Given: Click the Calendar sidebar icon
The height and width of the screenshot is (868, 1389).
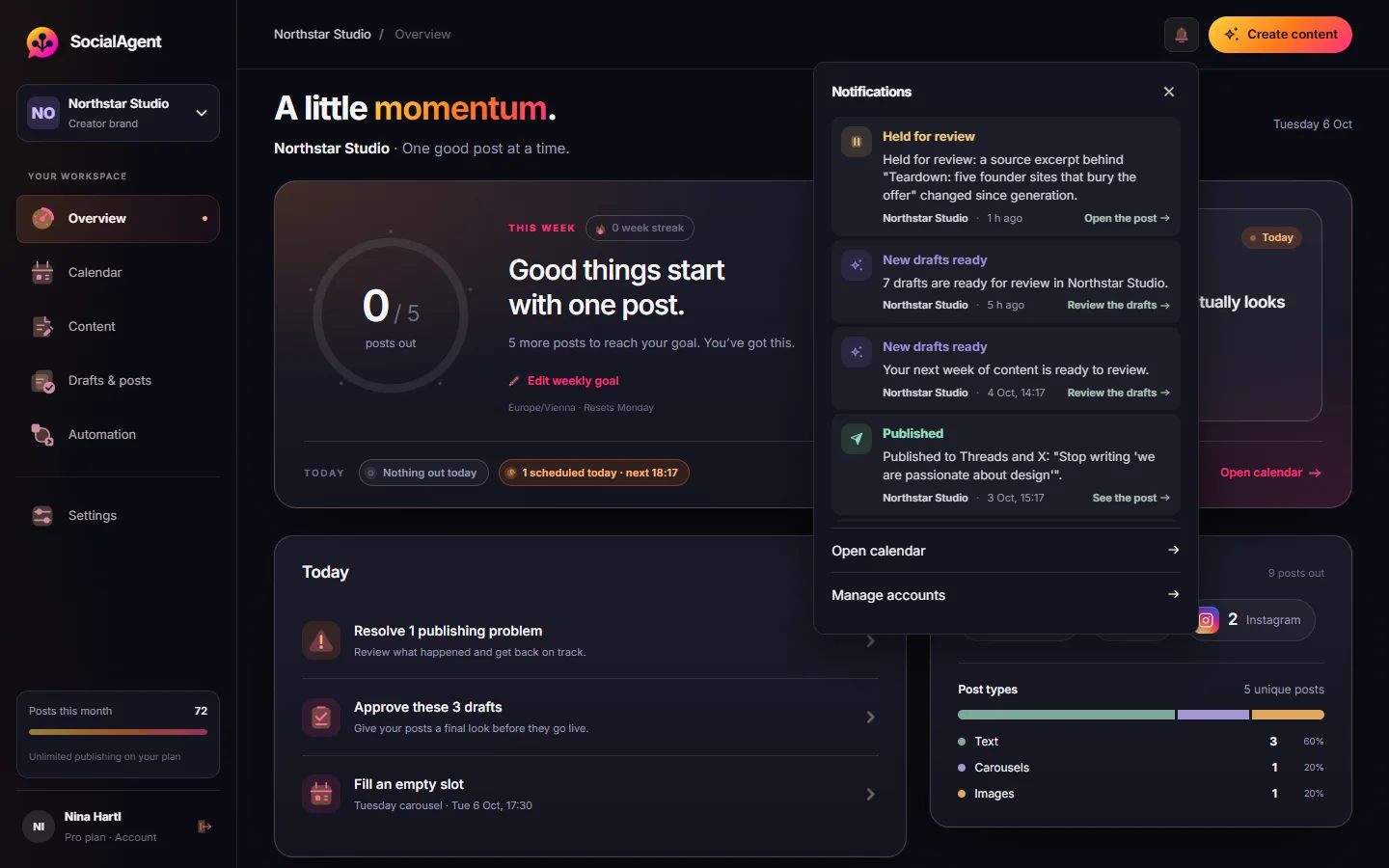Looking at the screenshot, I should [x=42, y=273].
